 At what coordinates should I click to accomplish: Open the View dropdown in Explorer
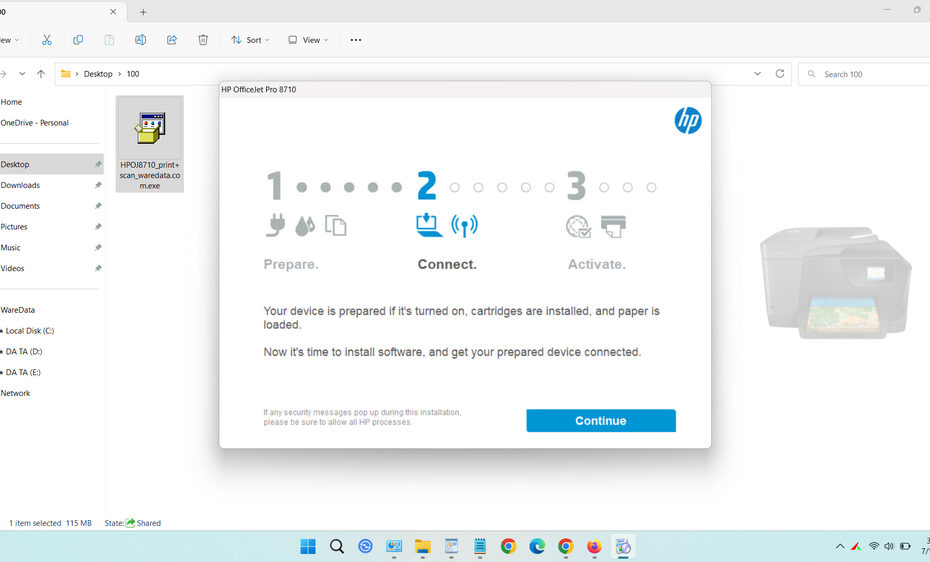pyautogui.click(x=308, y=40)
